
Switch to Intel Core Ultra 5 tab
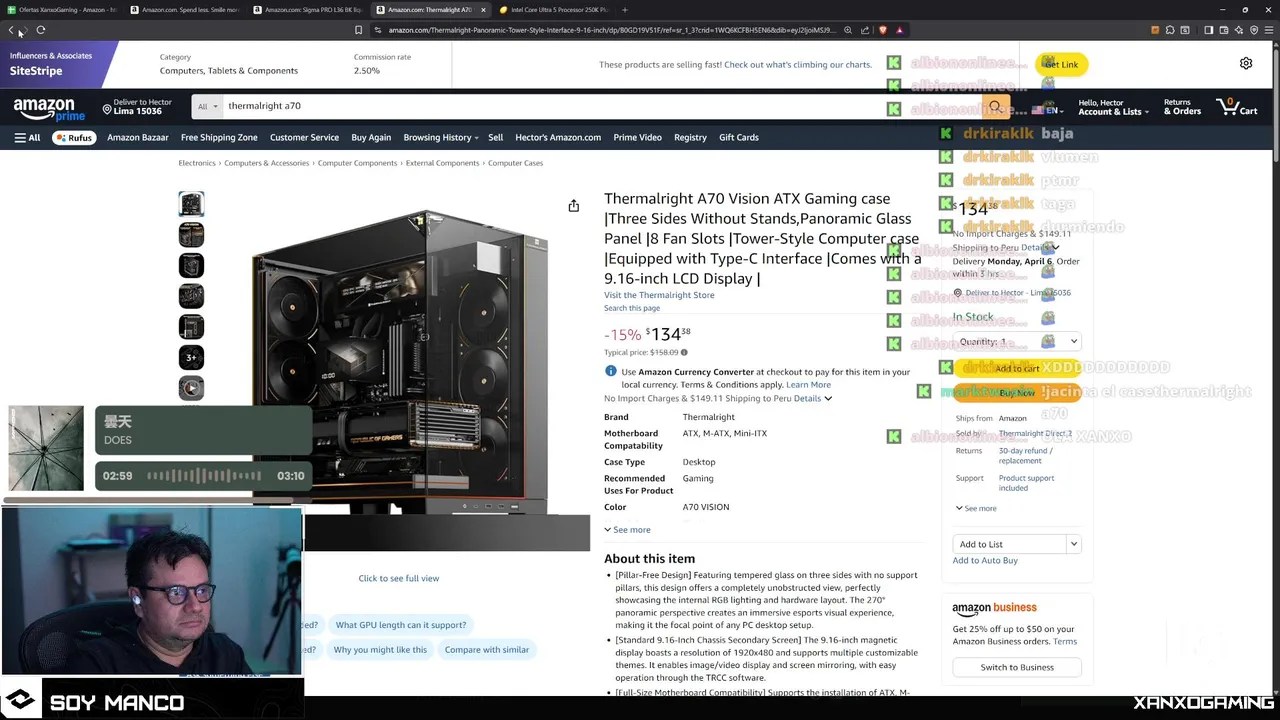click(554, 9)
